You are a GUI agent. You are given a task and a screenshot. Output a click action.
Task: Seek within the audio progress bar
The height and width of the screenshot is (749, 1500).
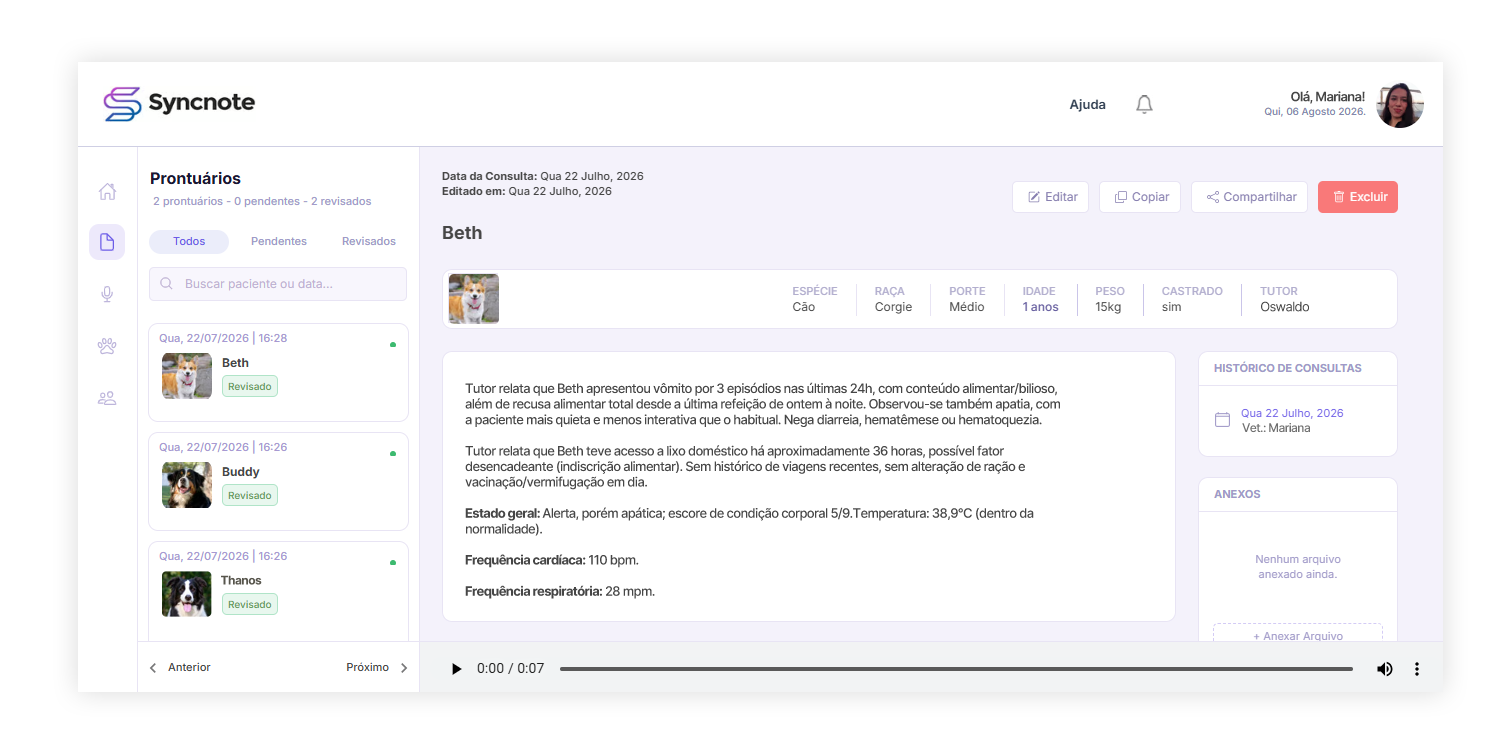click(x=956, y=669)
